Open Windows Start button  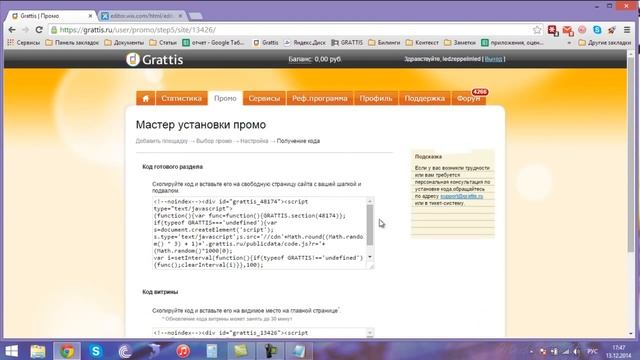click(x=11, y=351)
